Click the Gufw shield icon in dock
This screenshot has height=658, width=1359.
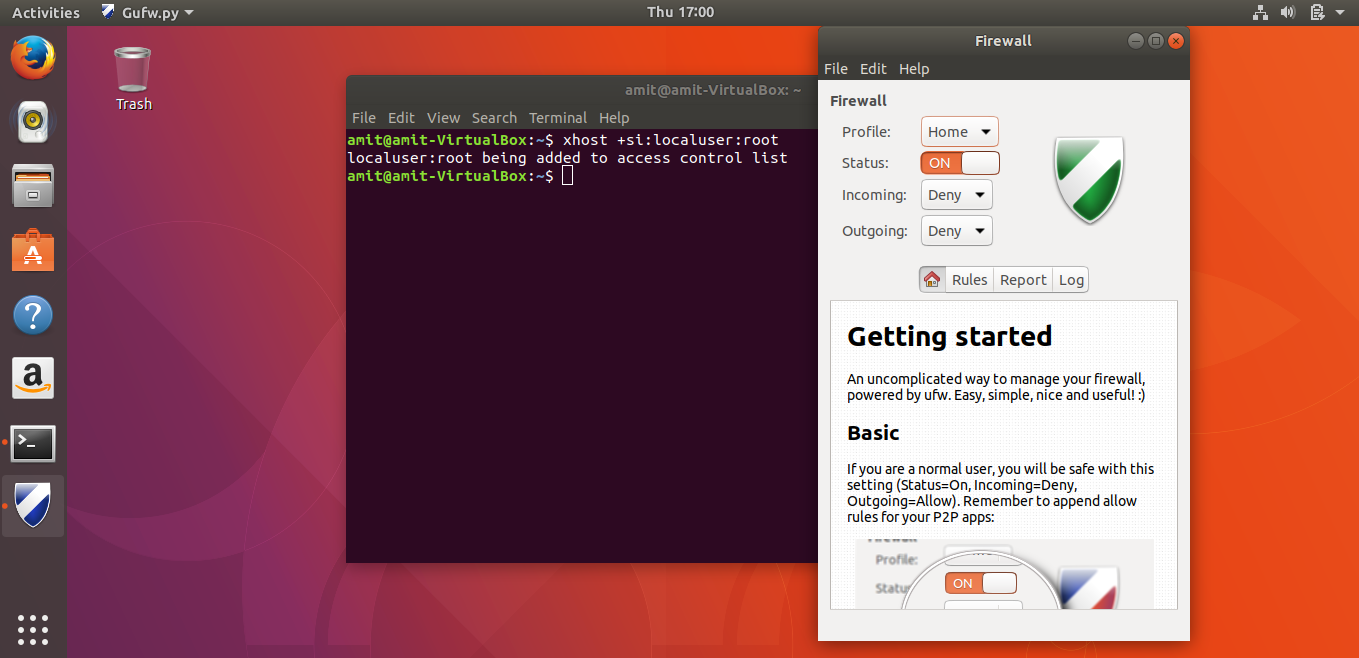click(32, 506)
